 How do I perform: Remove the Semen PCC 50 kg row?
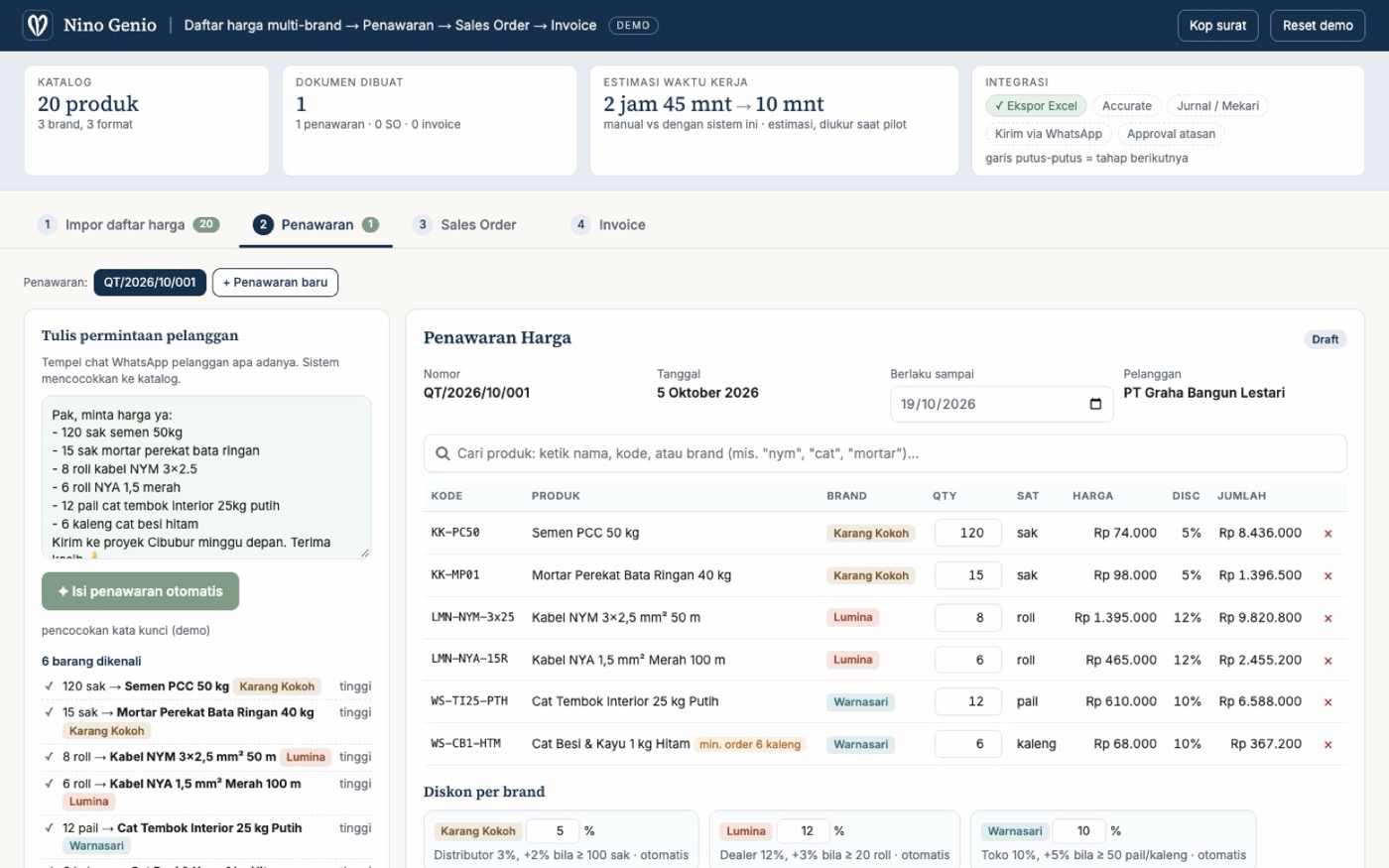(x=1327, y=534)
